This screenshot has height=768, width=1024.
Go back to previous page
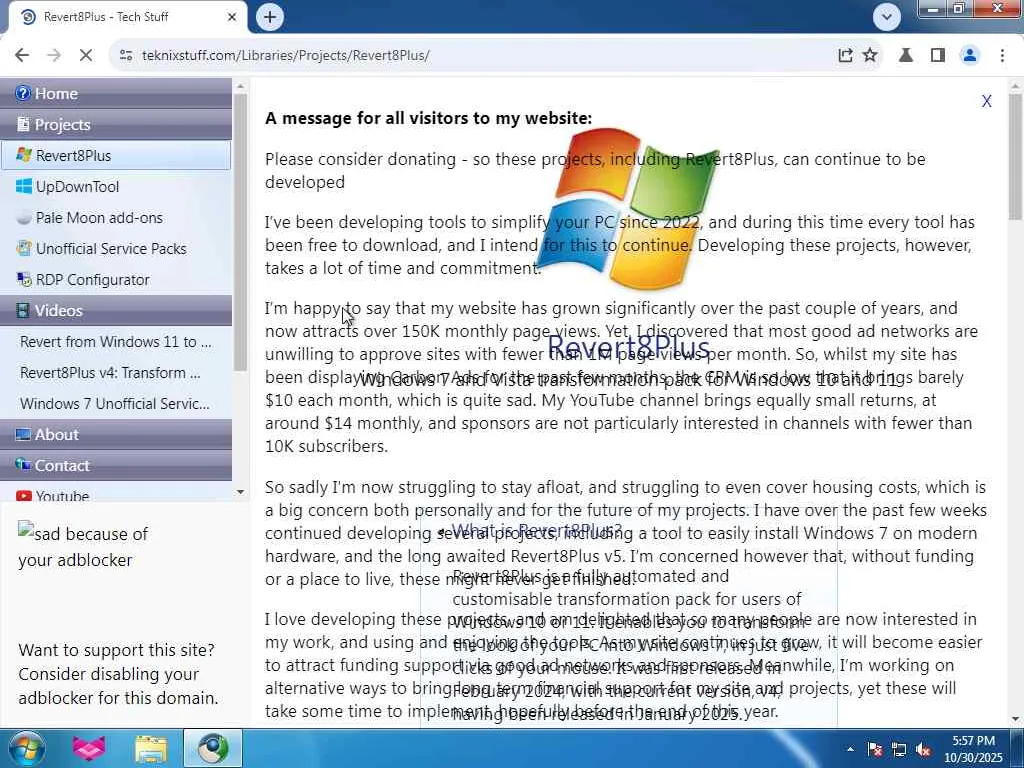tap(22, 56)
